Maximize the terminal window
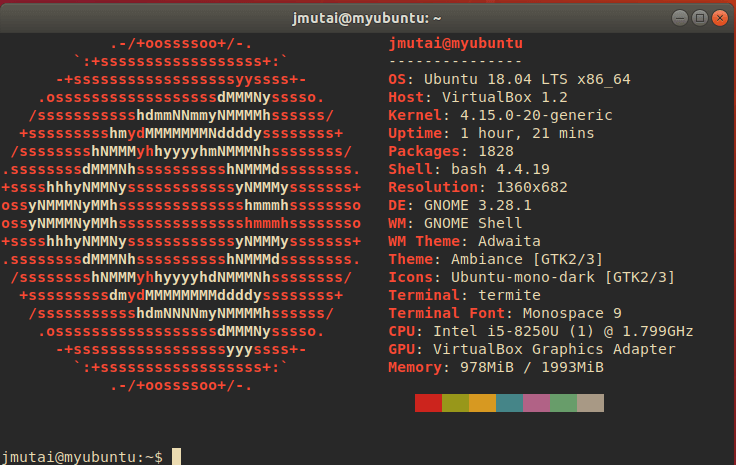The image size is (736, 465). point(699,18)
